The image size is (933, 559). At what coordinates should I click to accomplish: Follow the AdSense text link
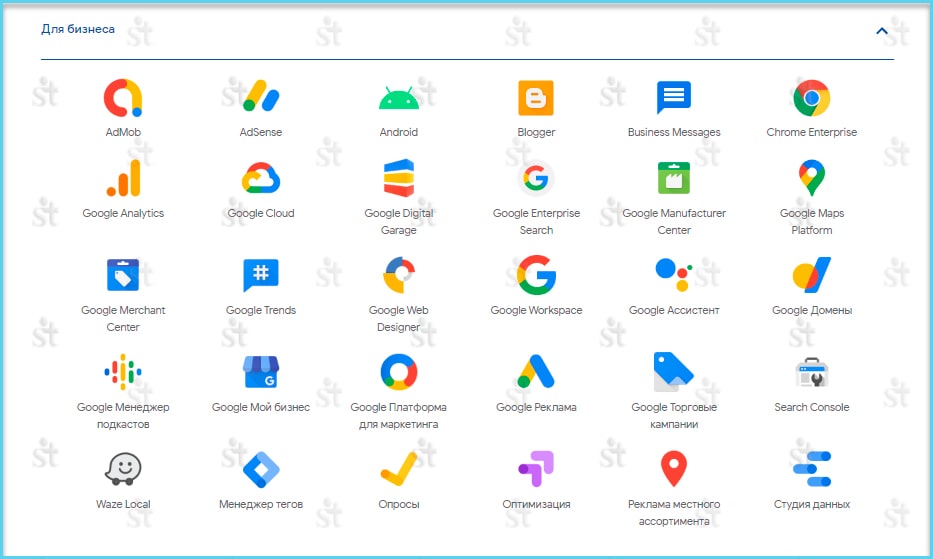point(261,132)
